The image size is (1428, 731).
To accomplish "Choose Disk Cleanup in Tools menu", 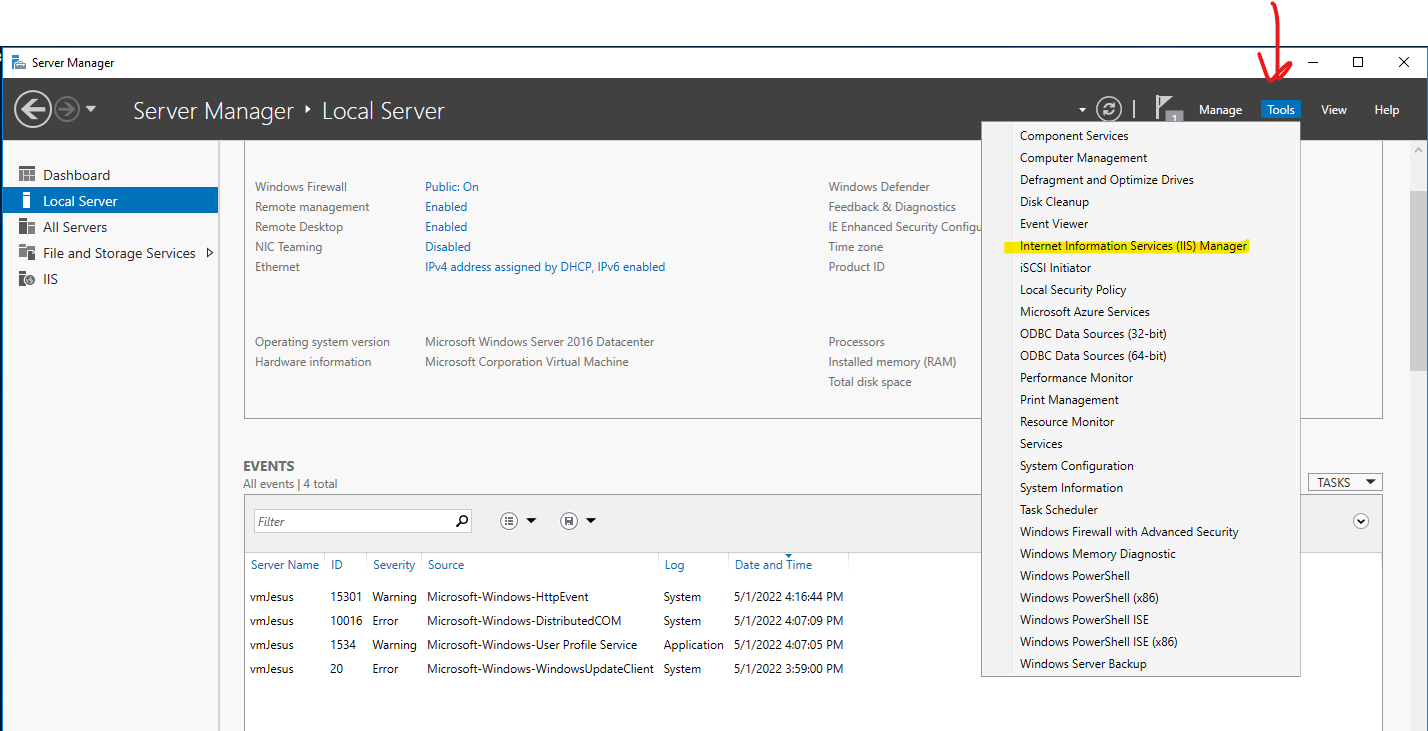I will pos(1141,202).
